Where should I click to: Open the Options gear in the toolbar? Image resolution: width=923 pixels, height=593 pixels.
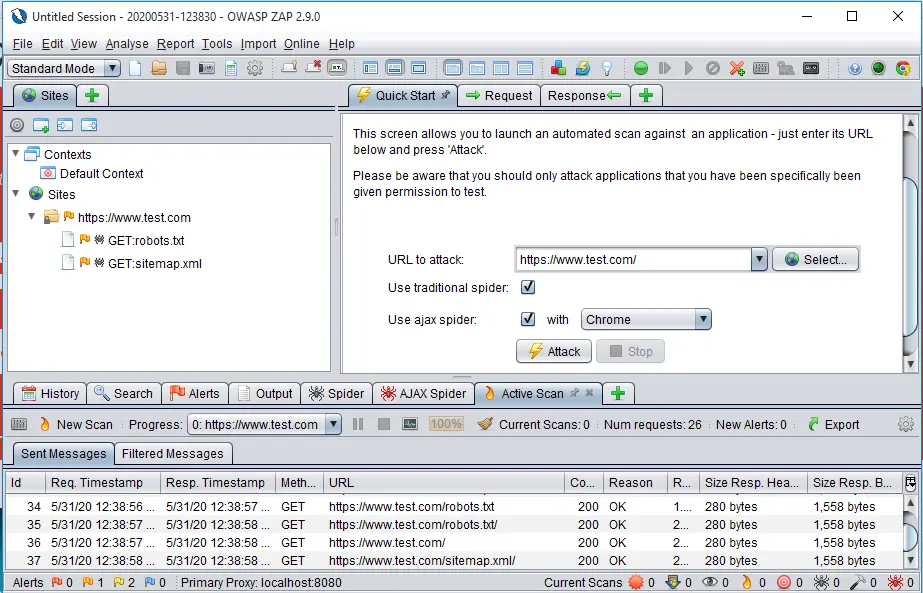coord(255,68)
